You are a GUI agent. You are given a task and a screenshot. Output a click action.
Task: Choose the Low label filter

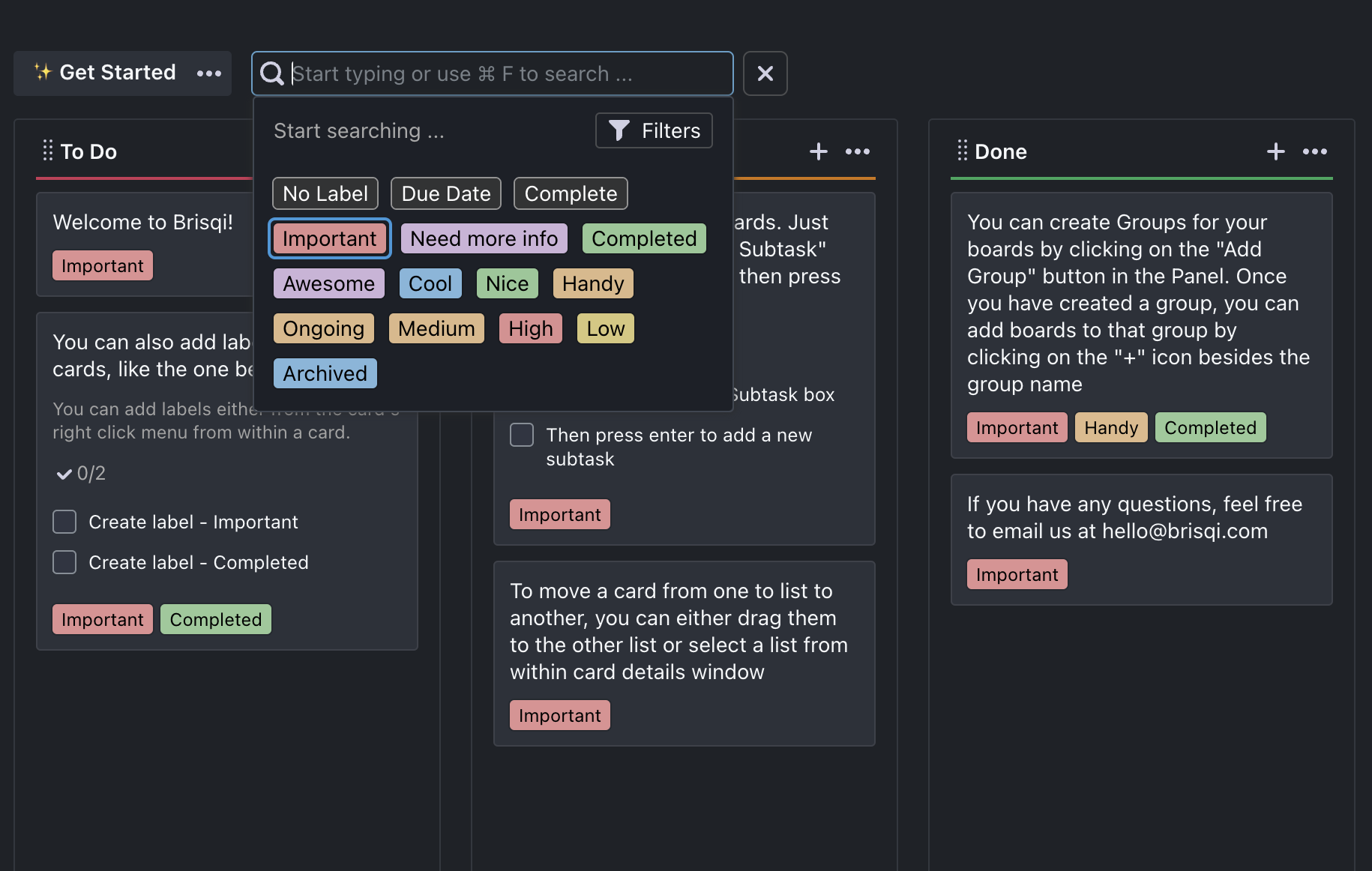tap(606, 328)
